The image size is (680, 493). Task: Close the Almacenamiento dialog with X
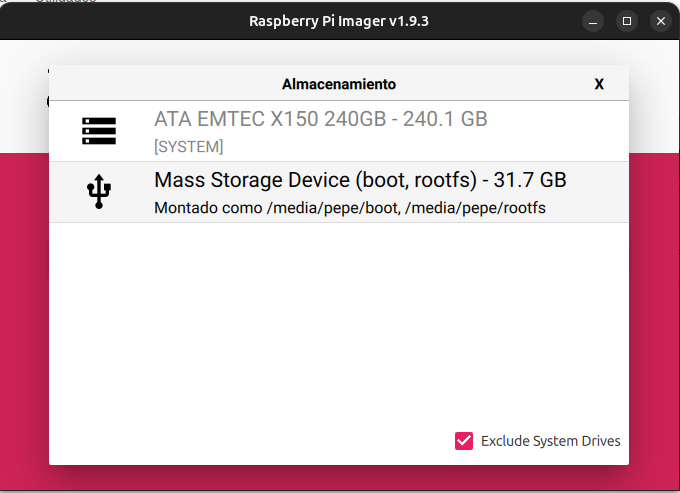pyautogui.click(x=599, y=84)
